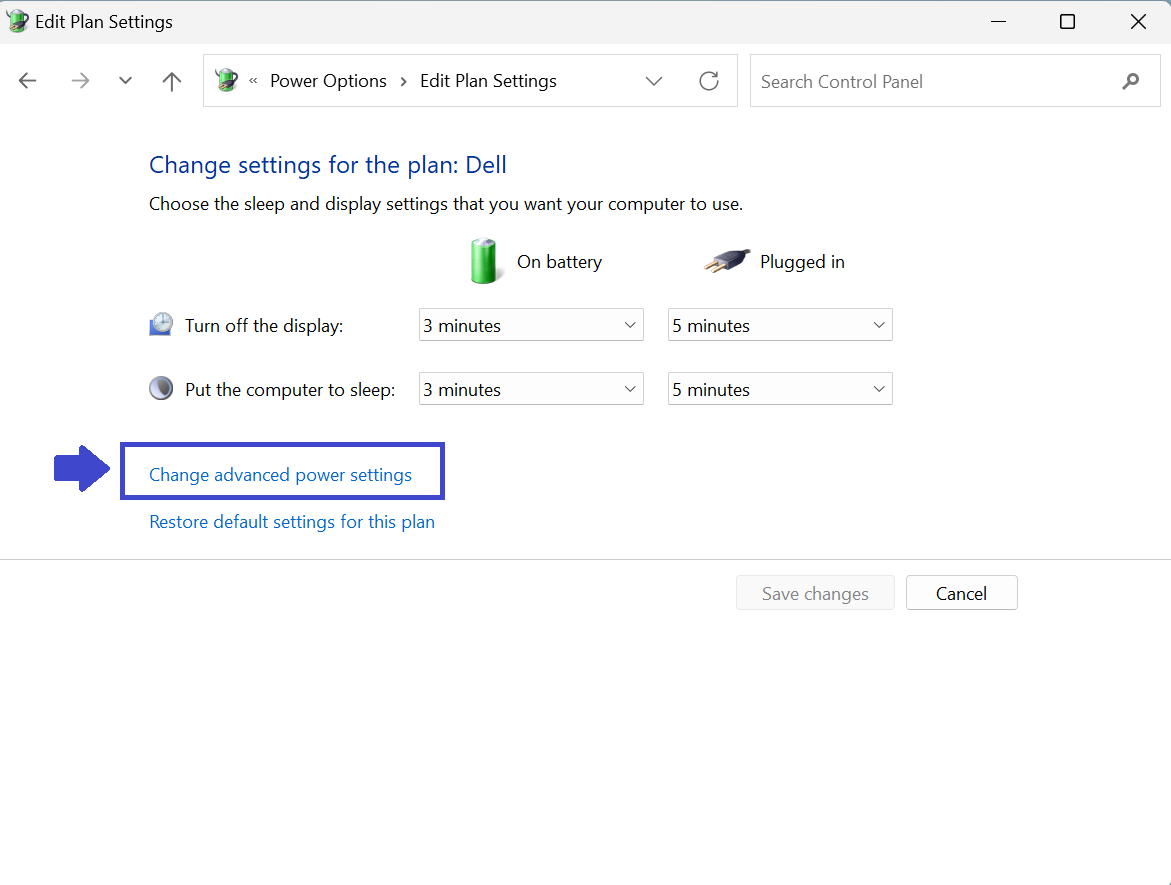The image size is (1171, 885).
Task: Expand the address bar history dropdown
Action: pyautogui.click(x=654, y=82)
